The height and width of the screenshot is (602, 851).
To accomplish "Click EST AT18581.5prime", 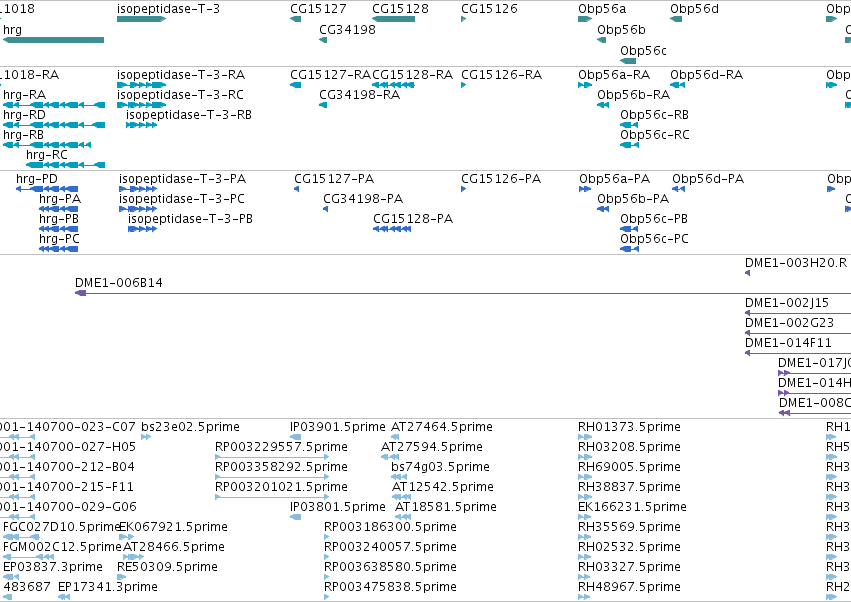I will [x=403, y=517].
